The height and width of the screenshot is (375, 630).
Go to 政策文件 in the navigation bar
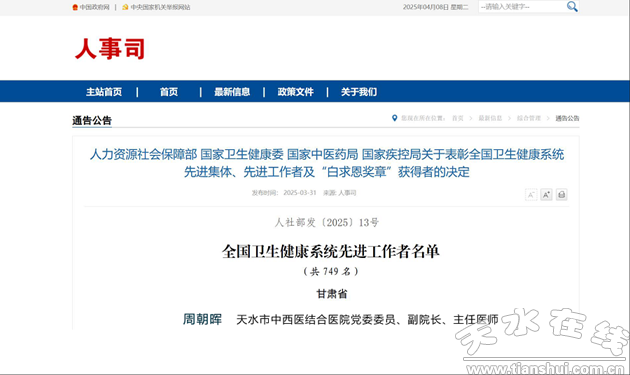coord(295,92)
